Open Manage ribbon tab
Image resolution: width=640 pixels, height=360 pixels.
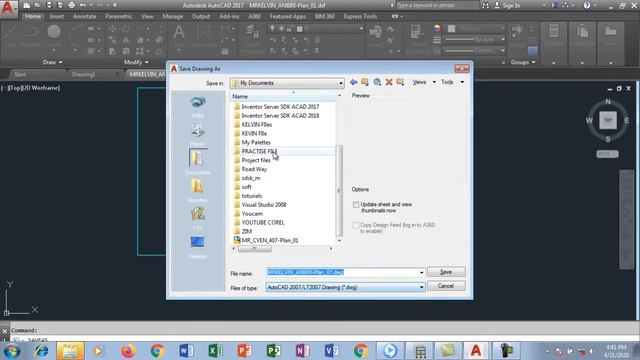173,16
